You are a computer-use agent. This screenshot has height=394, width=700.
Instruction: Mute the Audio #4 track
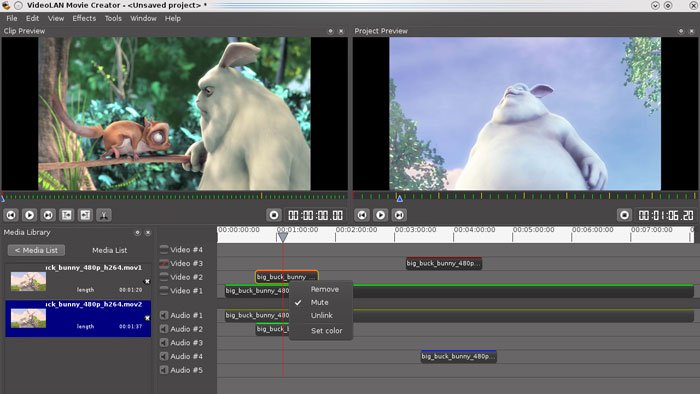[164, 356]
